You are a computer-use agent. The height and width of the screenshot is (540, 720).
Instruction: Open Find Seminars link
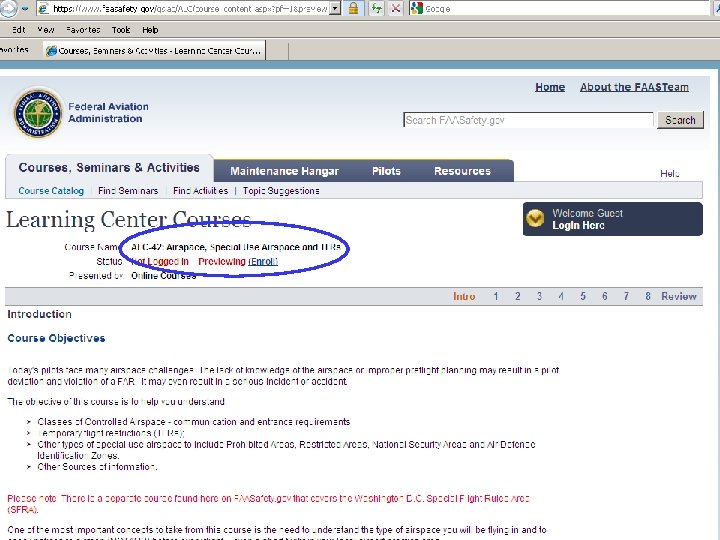click(x=128, y=191)
